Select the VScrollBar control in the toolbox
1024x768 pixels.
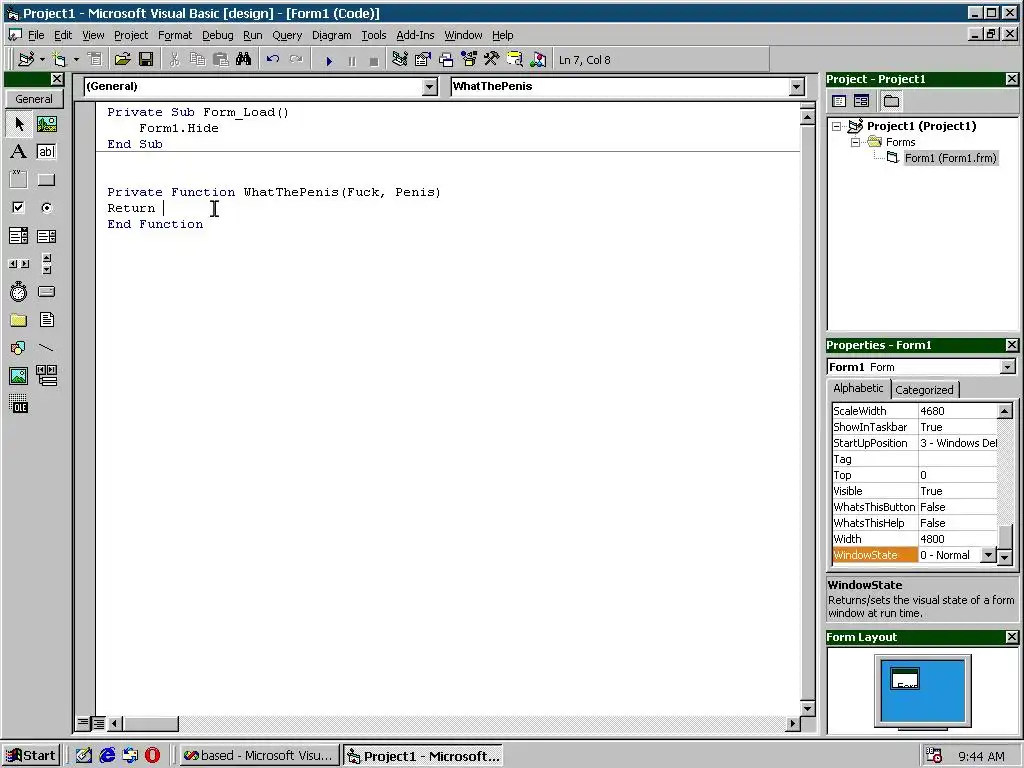coord(46,264)
